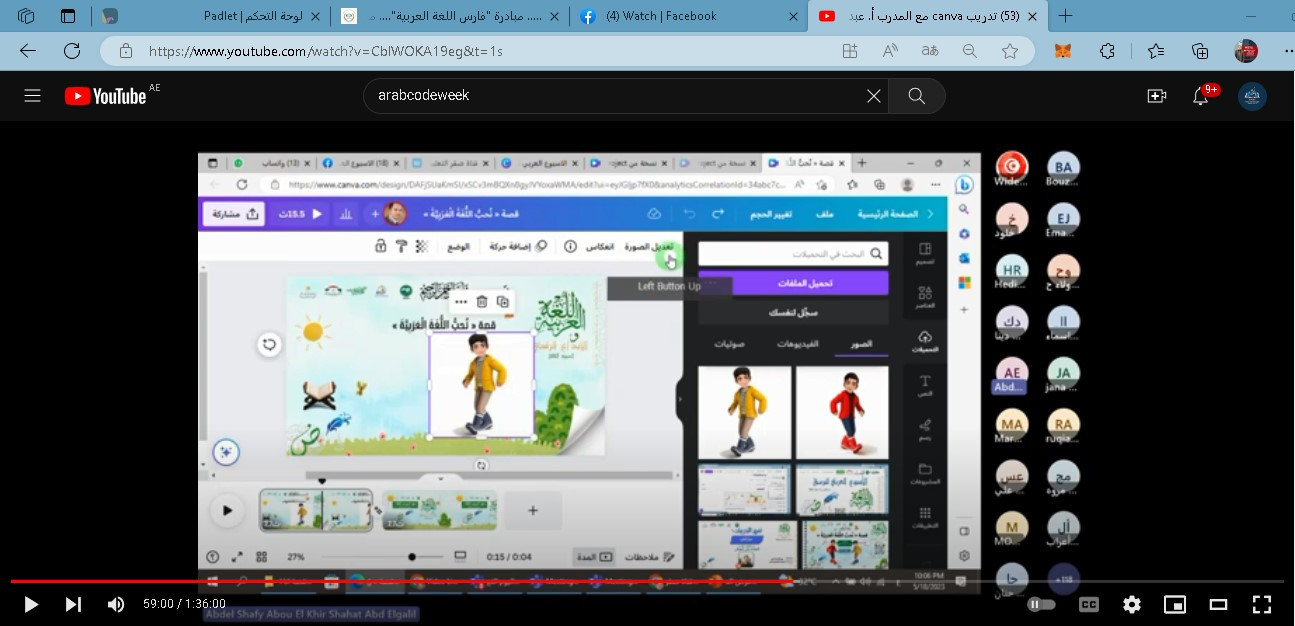Refresh the YouTube page
Viewport: 1295px width, 626px height.
(72, 51)
